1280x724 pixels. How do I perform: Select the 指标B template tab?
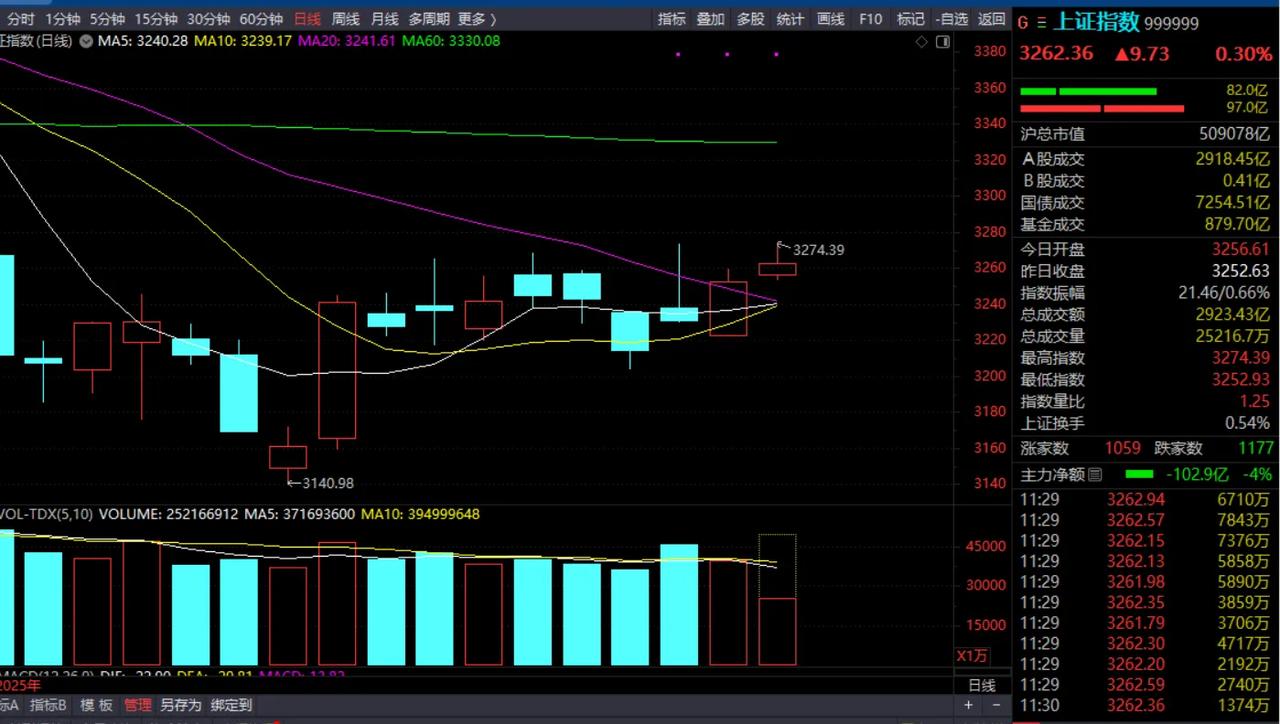tap(48, 705)
